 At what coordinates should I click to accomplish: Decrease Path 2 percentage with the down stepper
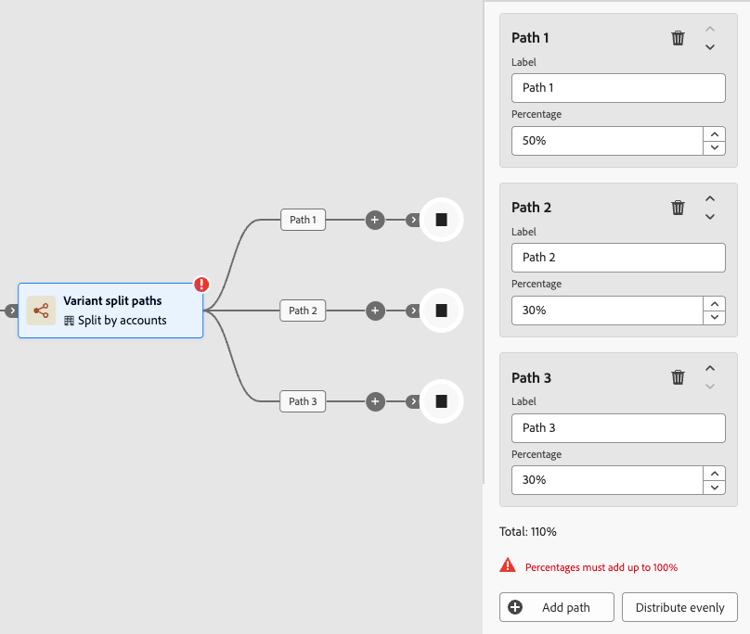715,317
